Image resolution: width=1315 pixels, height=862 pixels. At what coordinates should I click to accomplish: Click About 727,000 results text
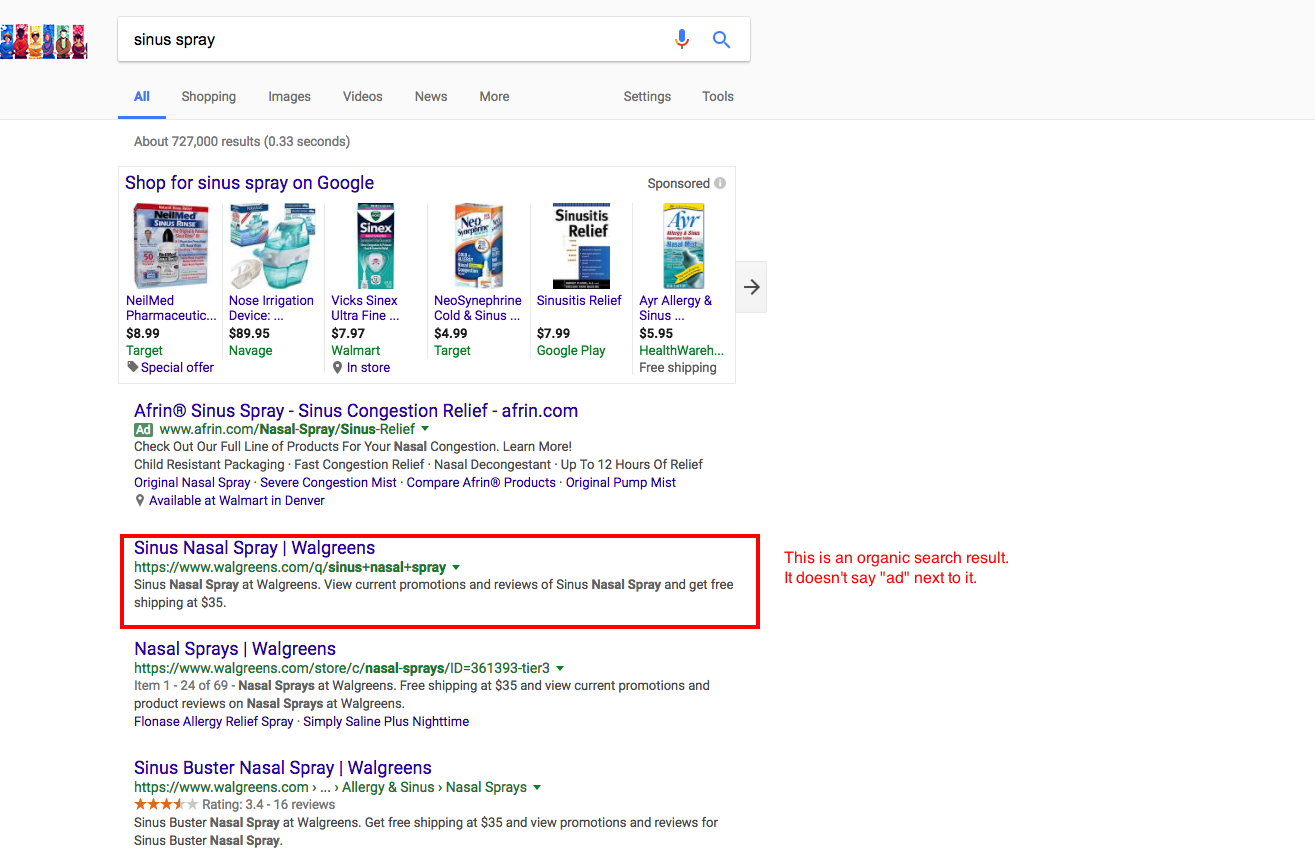(x=242, y=142)
